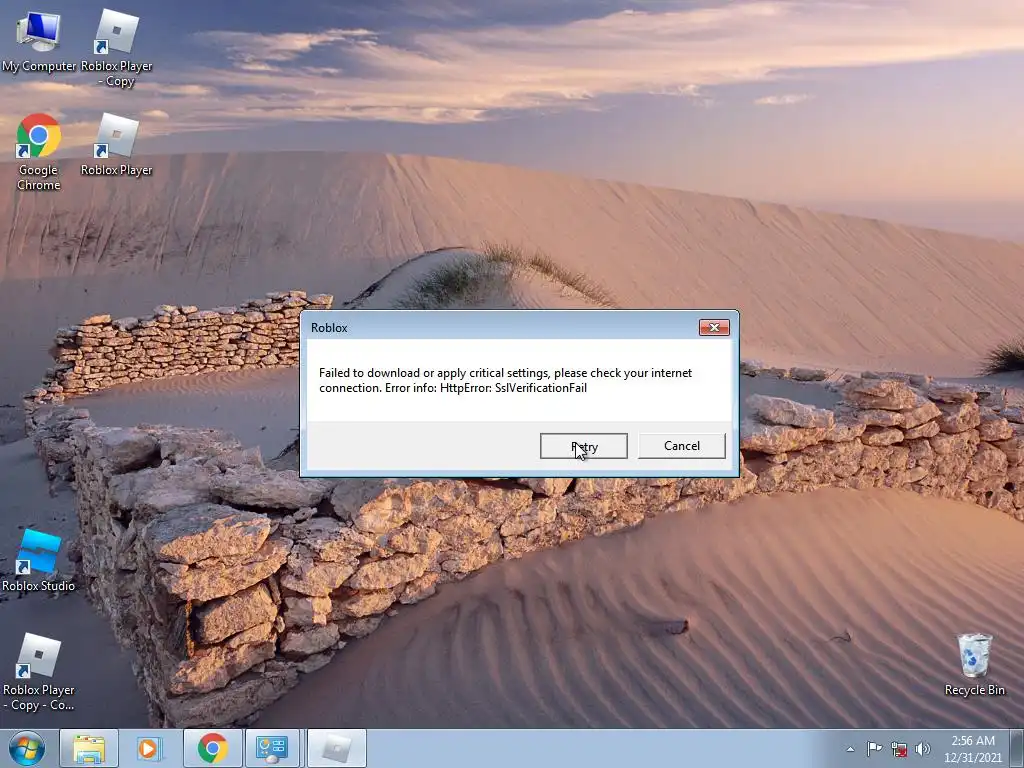Select the Roblox Player - Copy shortcut
The image size is (1024, 768).
coord(116,48)
